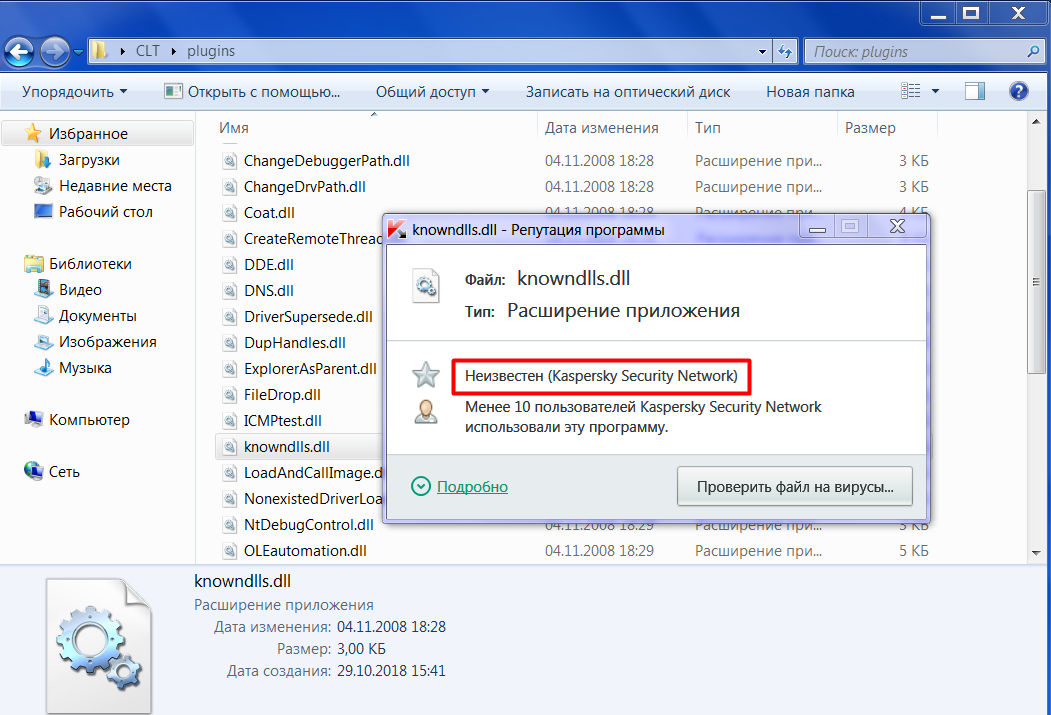Click the FileDrop.dll file icon
This screenshot has height=715, width=1051.
[x=230, y=395]
